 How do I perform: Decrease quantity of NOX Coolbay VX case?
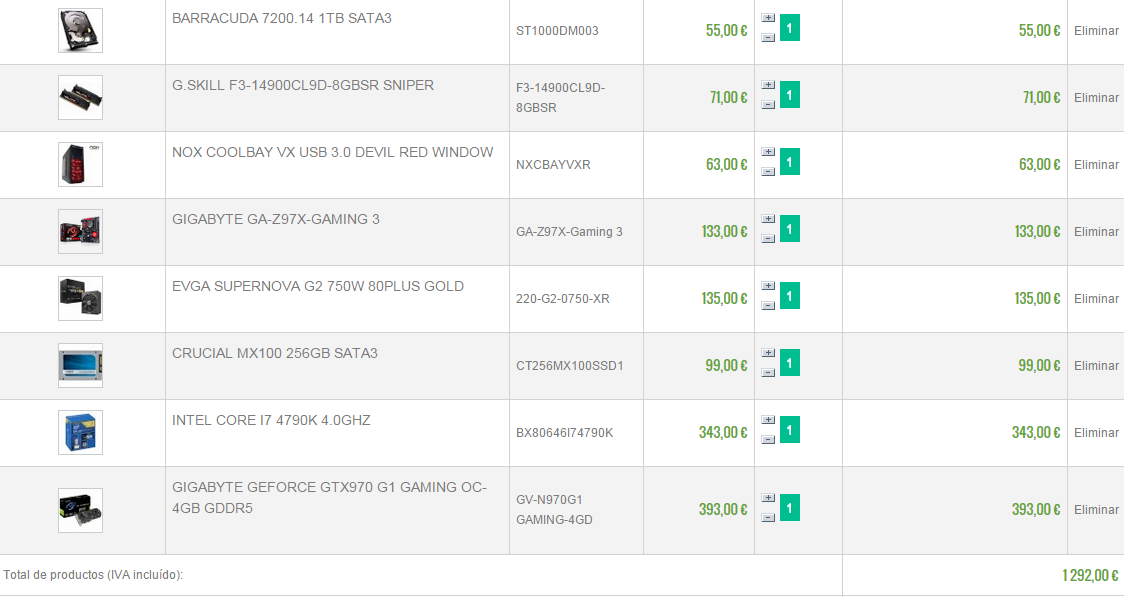coord(768,172)
